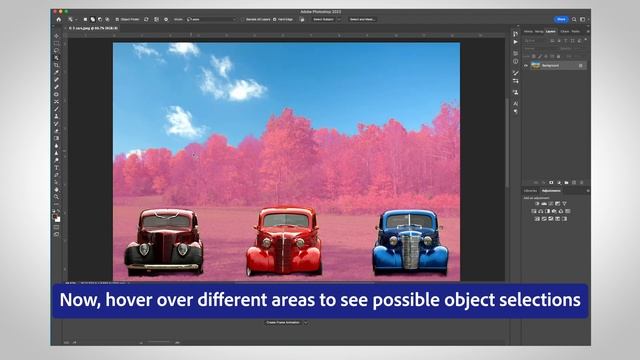Click the foreground color swatch
The width and height of the screenshot is (640, 360).
click(55, 217)
